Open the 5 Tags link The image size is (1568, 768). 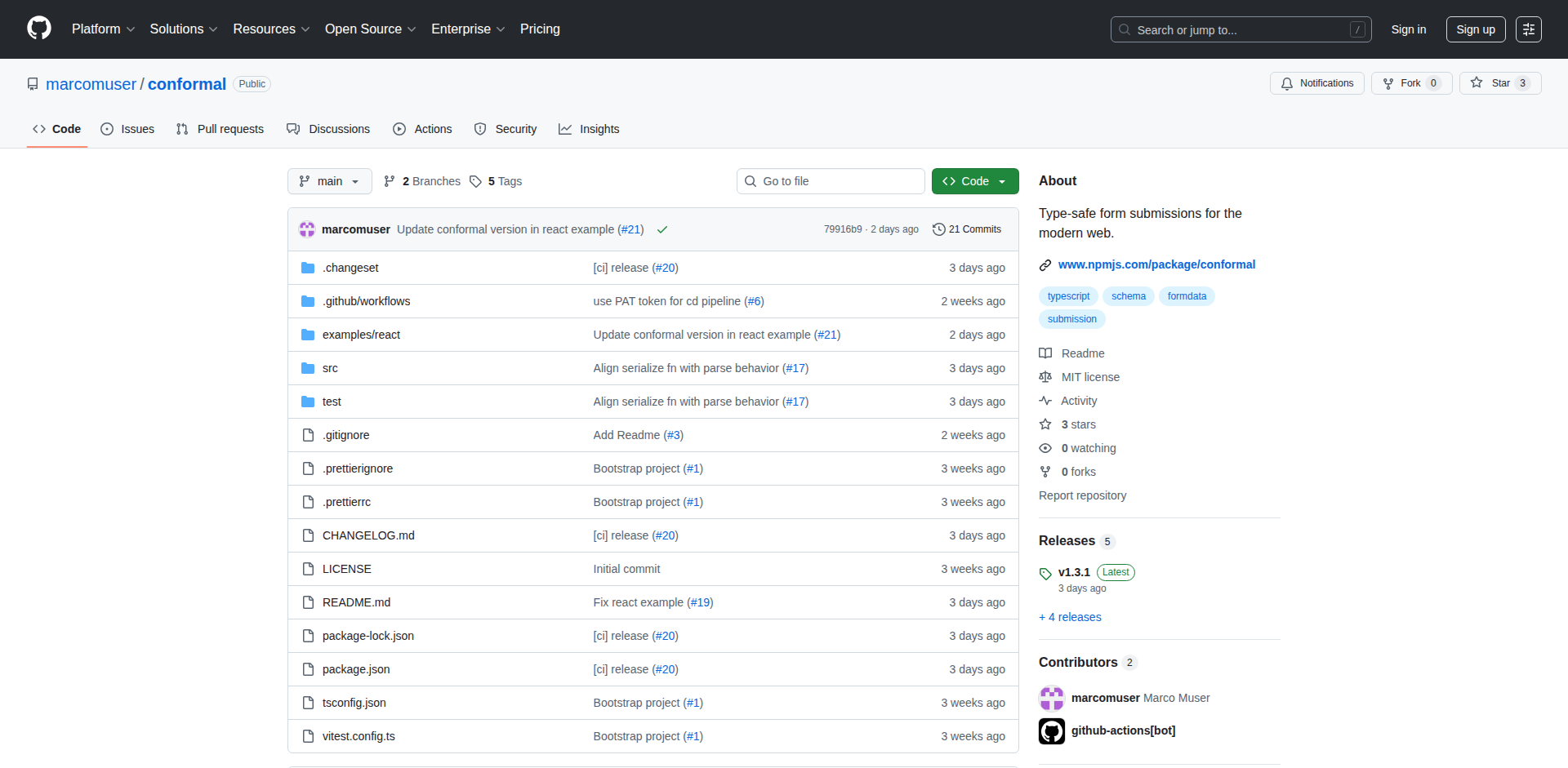[x=496, y=181]
